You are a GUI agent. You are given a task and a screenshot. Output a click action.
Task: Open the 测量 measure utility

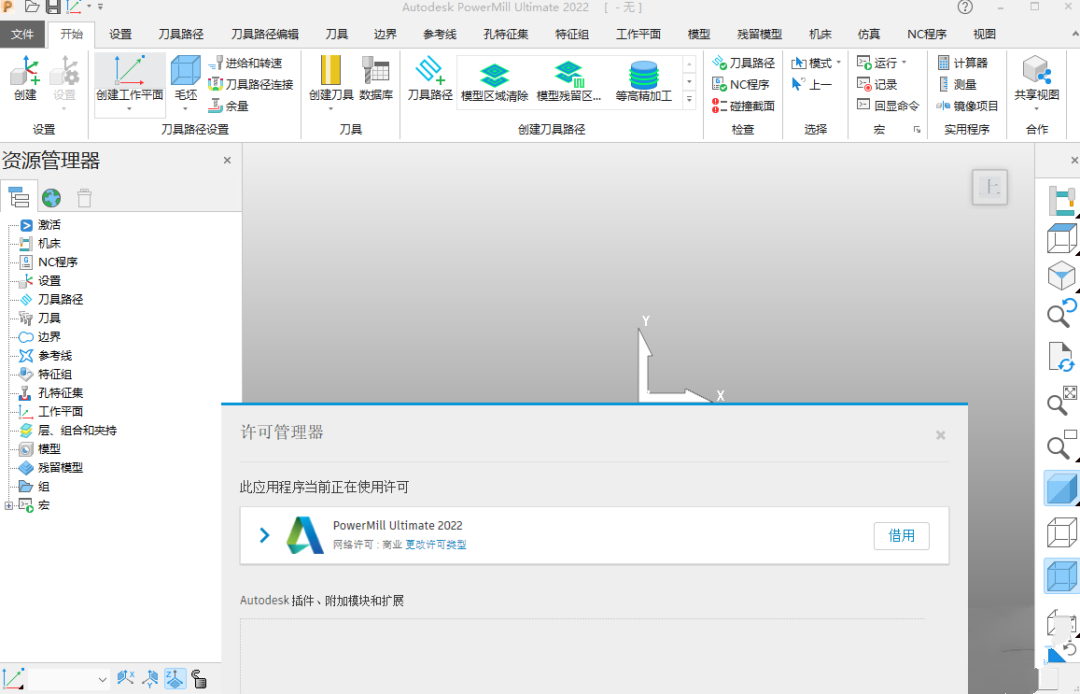coord(957,84)
